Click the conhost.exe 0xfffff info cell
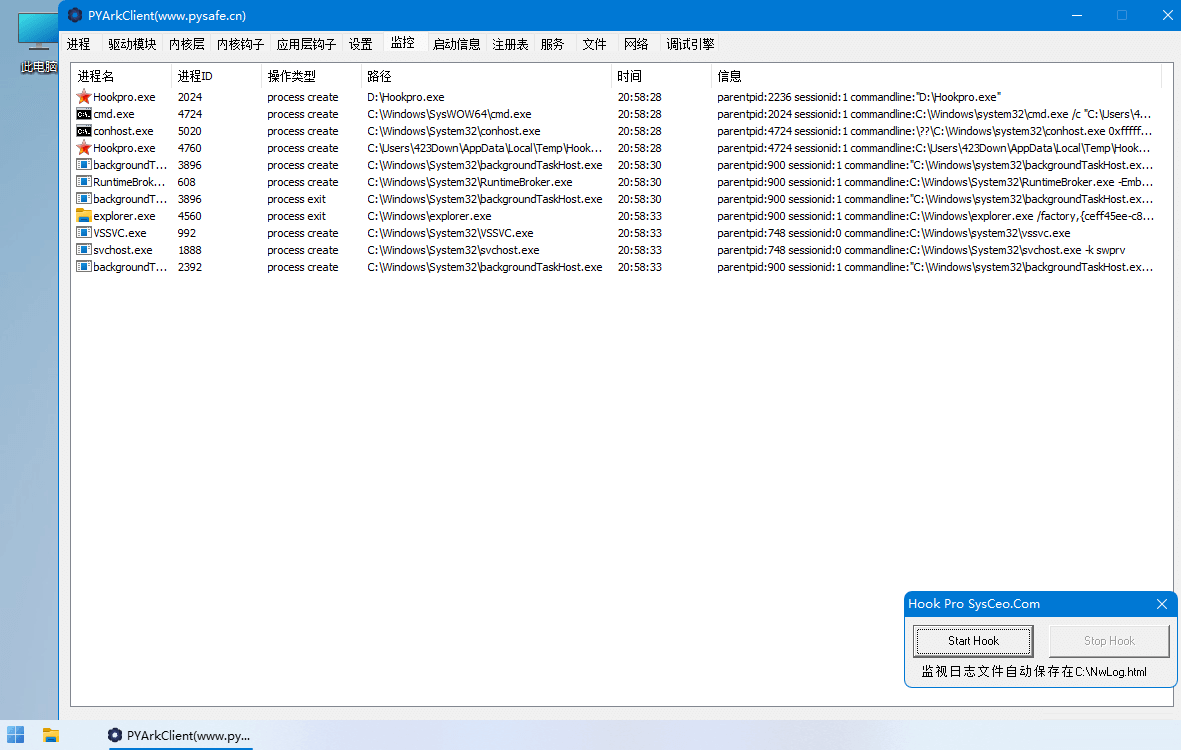This screenshot has width=1181, height=750. click(x=934, y=131)
